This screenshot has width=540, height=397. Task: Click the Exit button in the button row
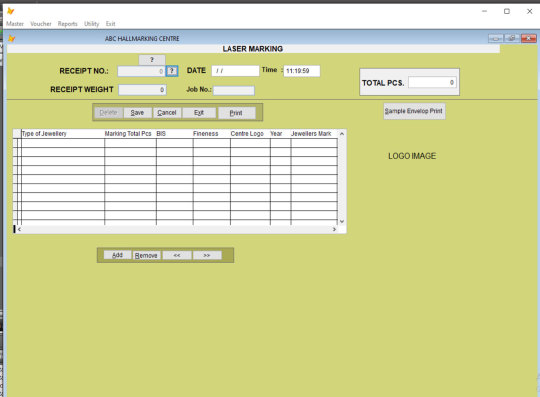(199, 113)
